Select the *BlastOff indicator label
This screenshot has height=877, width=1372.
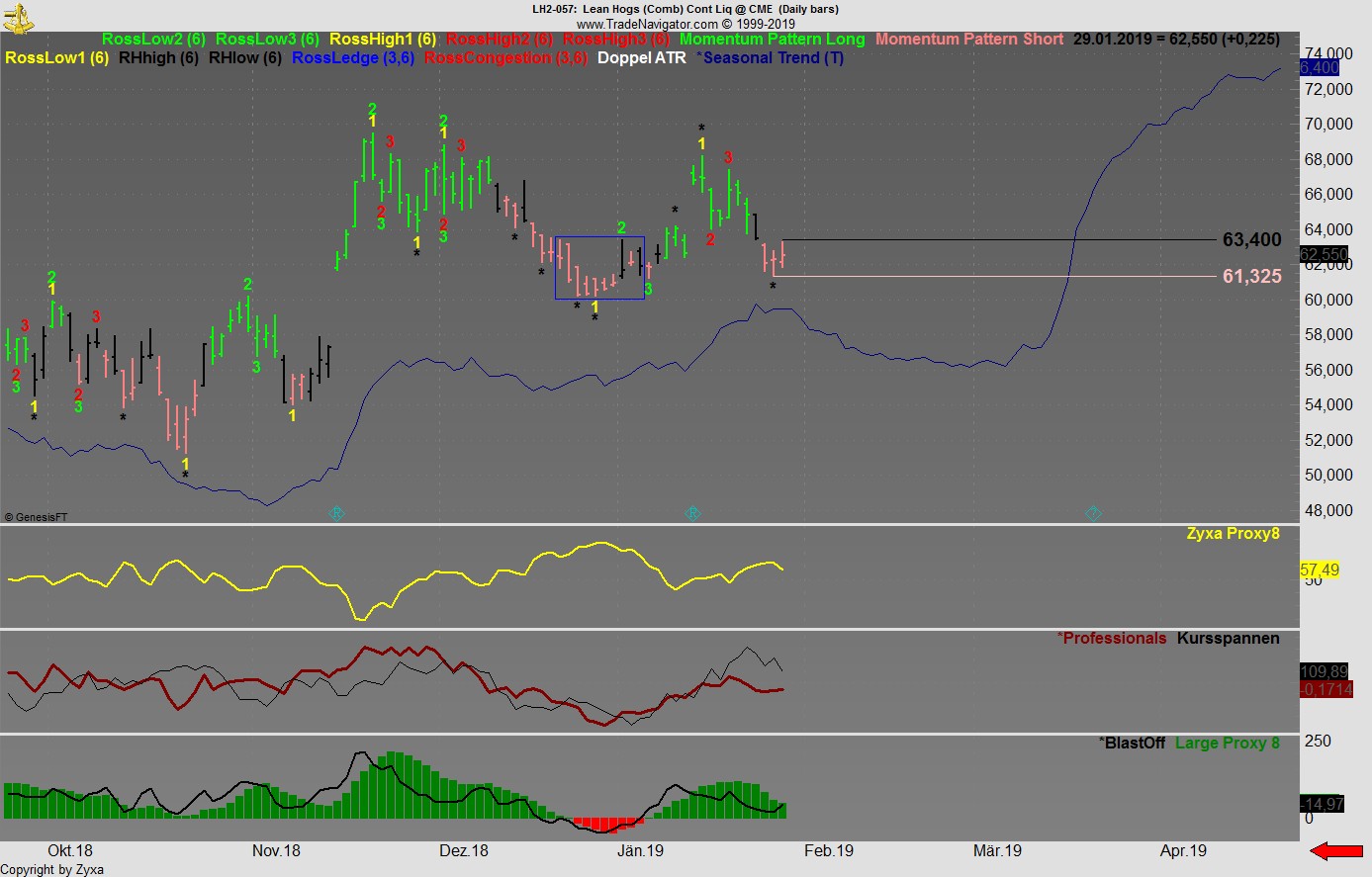click(x=1133, y=744)
